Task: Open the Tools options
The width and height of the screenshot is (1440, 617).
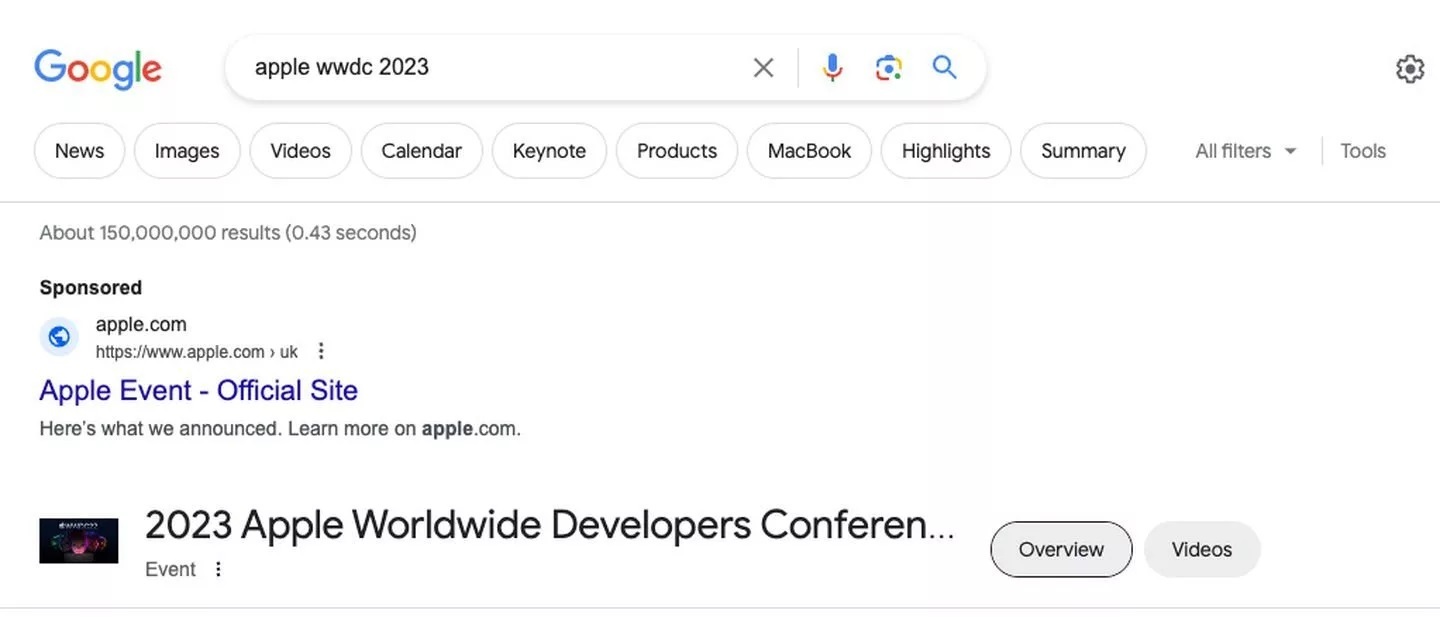Action: click(x=1363, y=151)
